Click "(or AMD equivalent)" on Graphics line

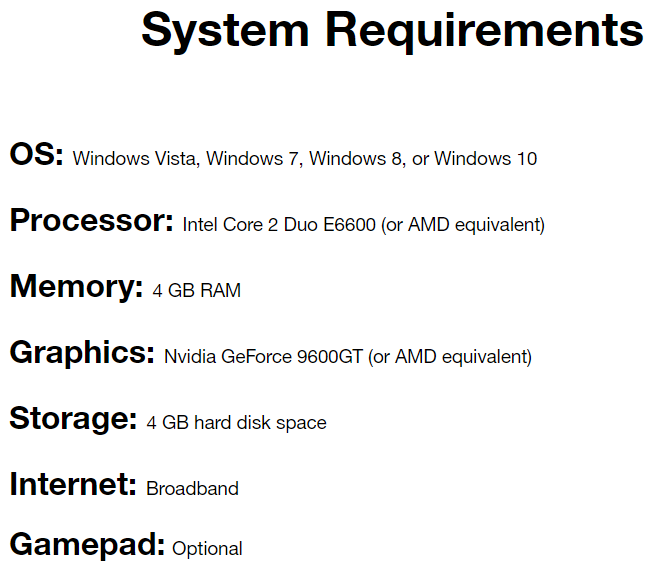point(450,357)
